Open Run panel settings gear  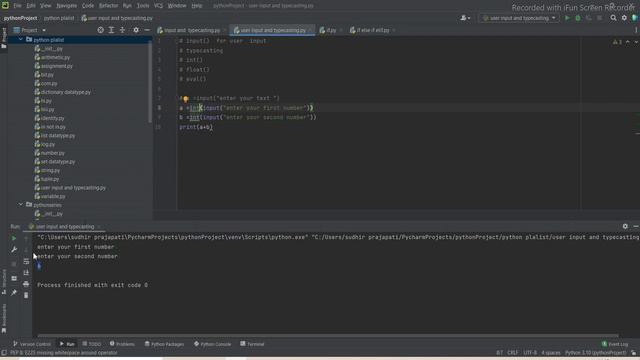(625, 226)
